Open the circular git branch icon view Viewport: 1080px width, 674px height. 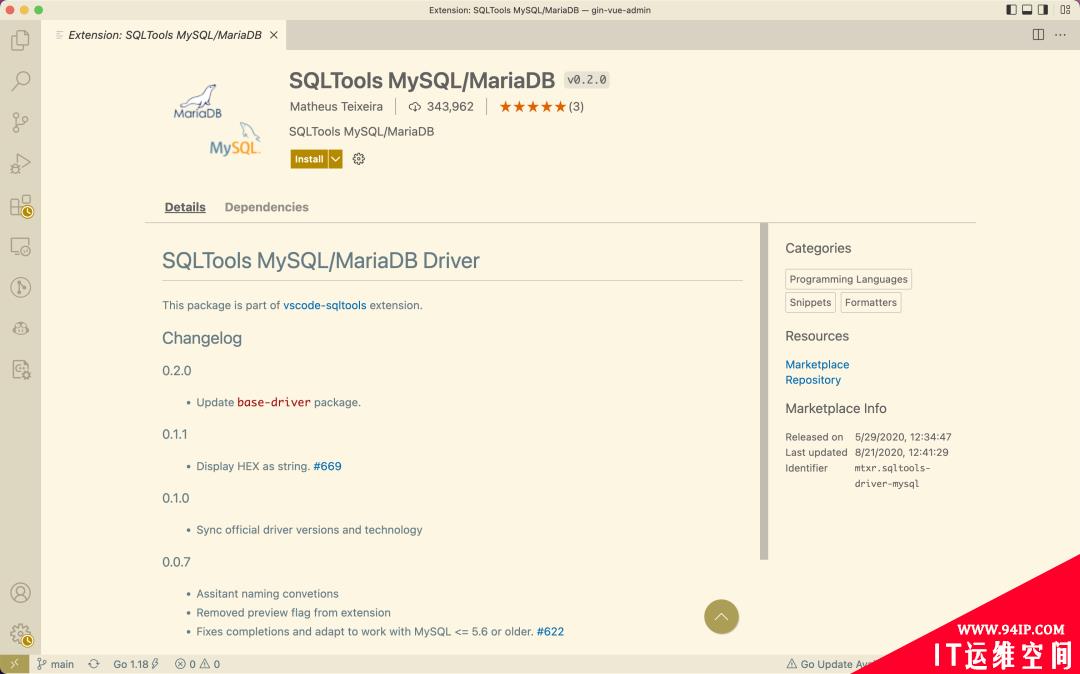click(21, 288)
